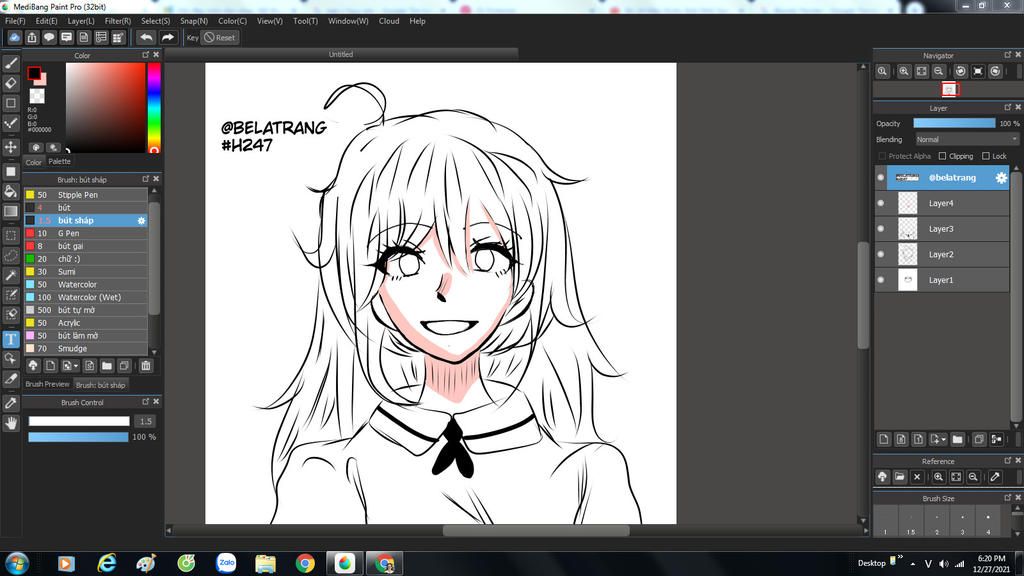The width and height of the screenshot is (1024, 576).
Task: Choose brush size 3 preset
Action: pos(962,520)
